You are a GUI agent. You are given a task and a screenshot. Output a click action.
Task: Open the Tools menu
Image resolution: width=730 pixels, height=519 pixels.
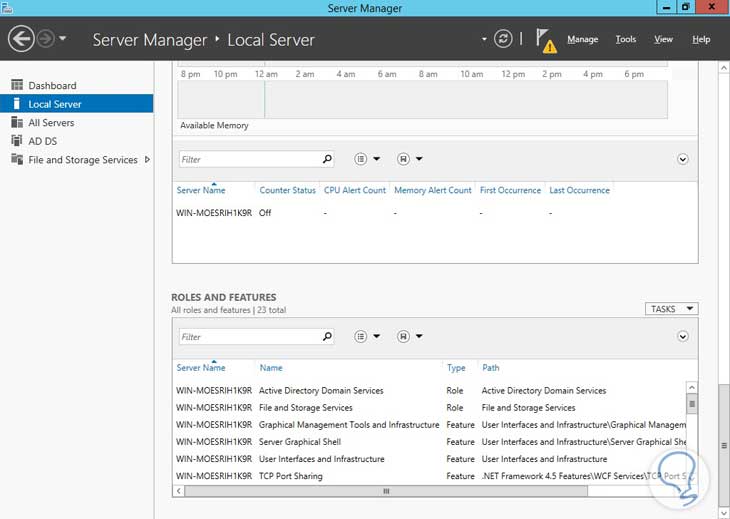[x=625, y=40]
